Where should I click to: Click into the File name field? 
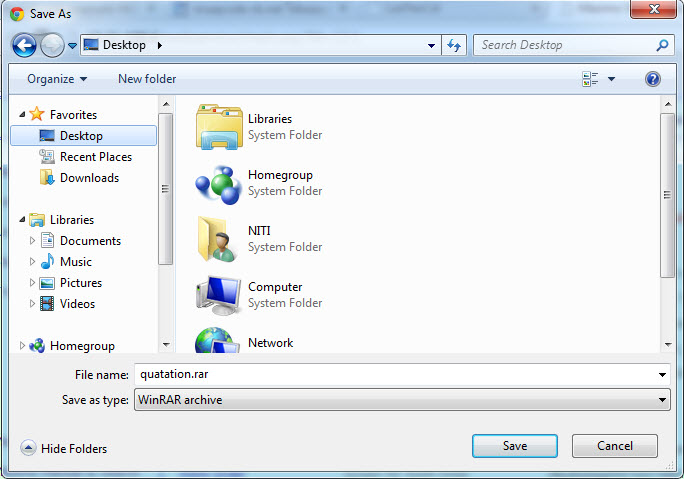click(395, 375)
